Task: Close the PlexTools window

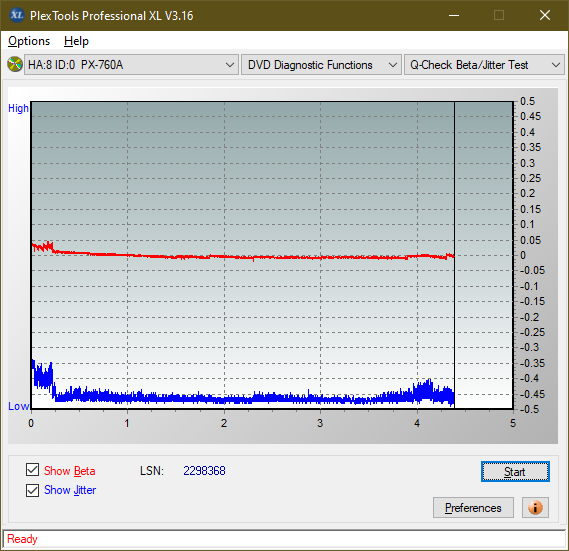Action: 545,15
